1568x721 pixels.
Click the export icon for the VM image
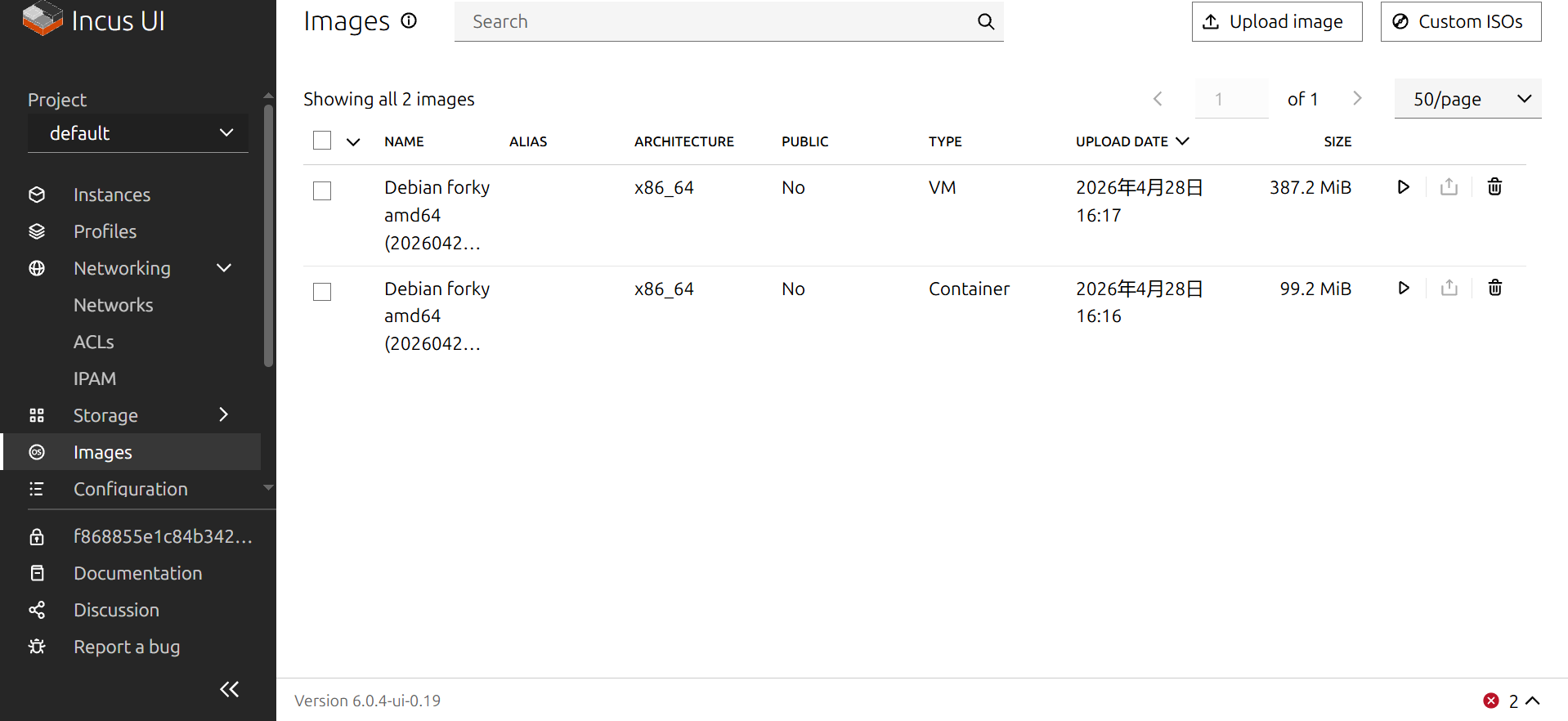tap(1449, 187)
